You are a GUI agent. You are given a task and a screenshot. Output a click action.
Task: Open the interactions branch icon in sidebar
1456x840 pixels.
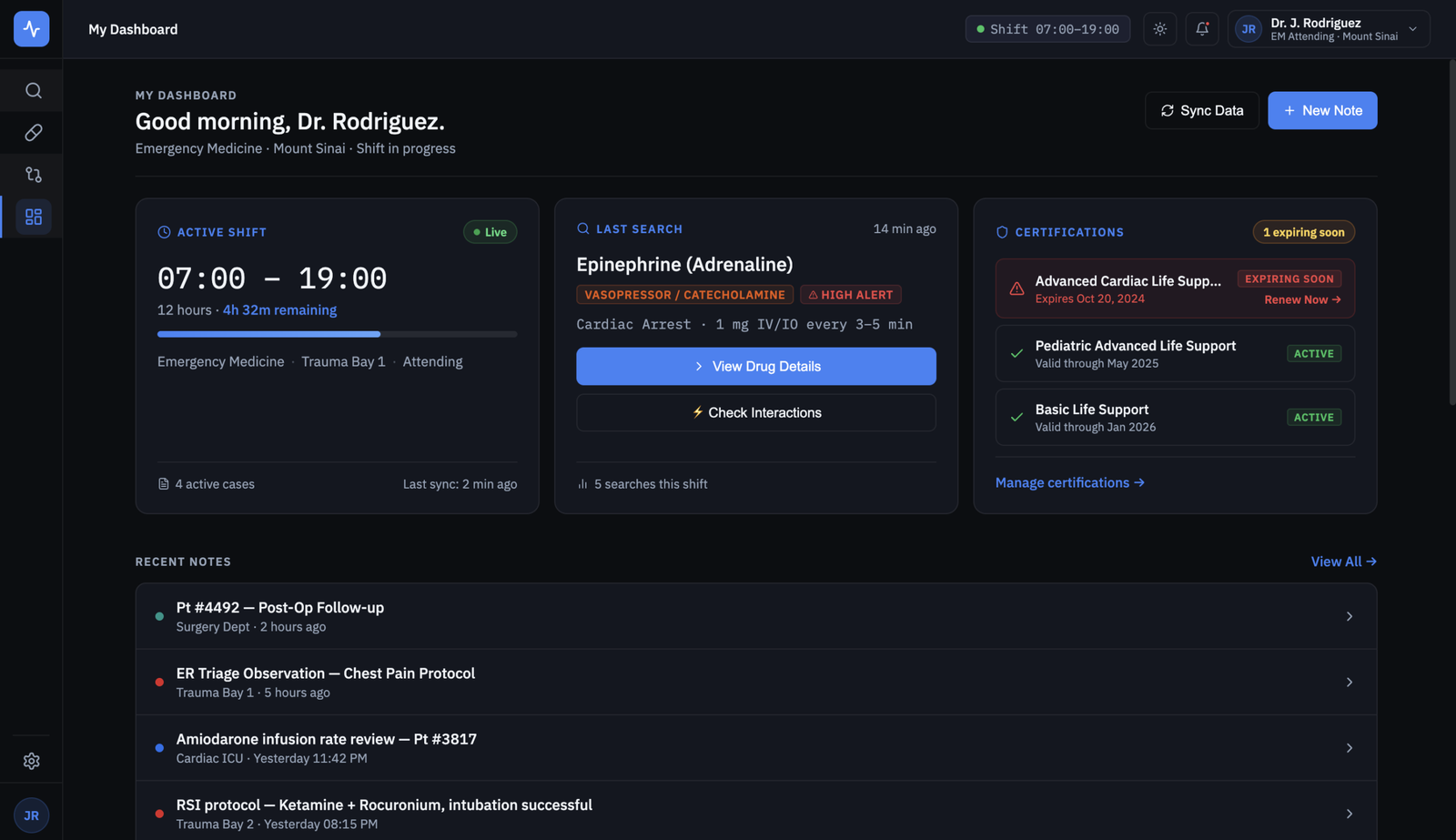point(33,175)
